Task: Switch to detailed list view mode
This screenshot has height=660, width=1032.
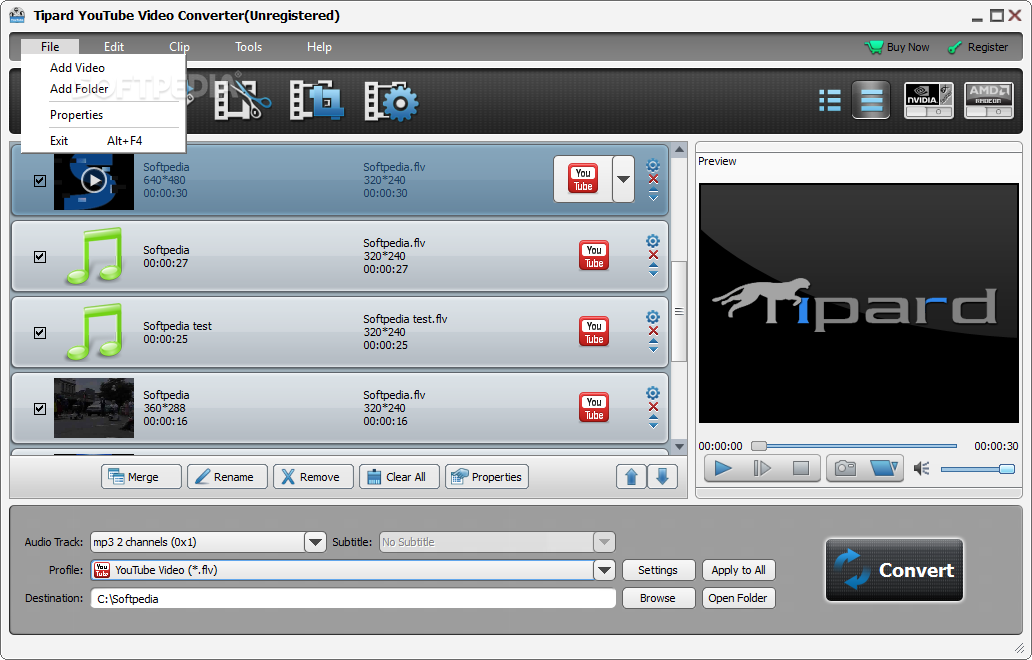Action: pos(871,100)
